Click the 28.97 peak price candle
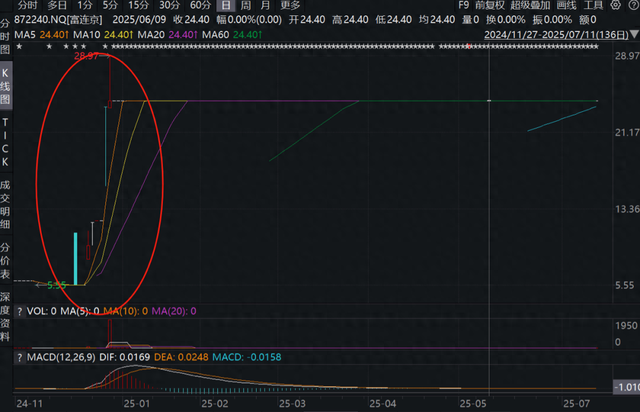 110,82
